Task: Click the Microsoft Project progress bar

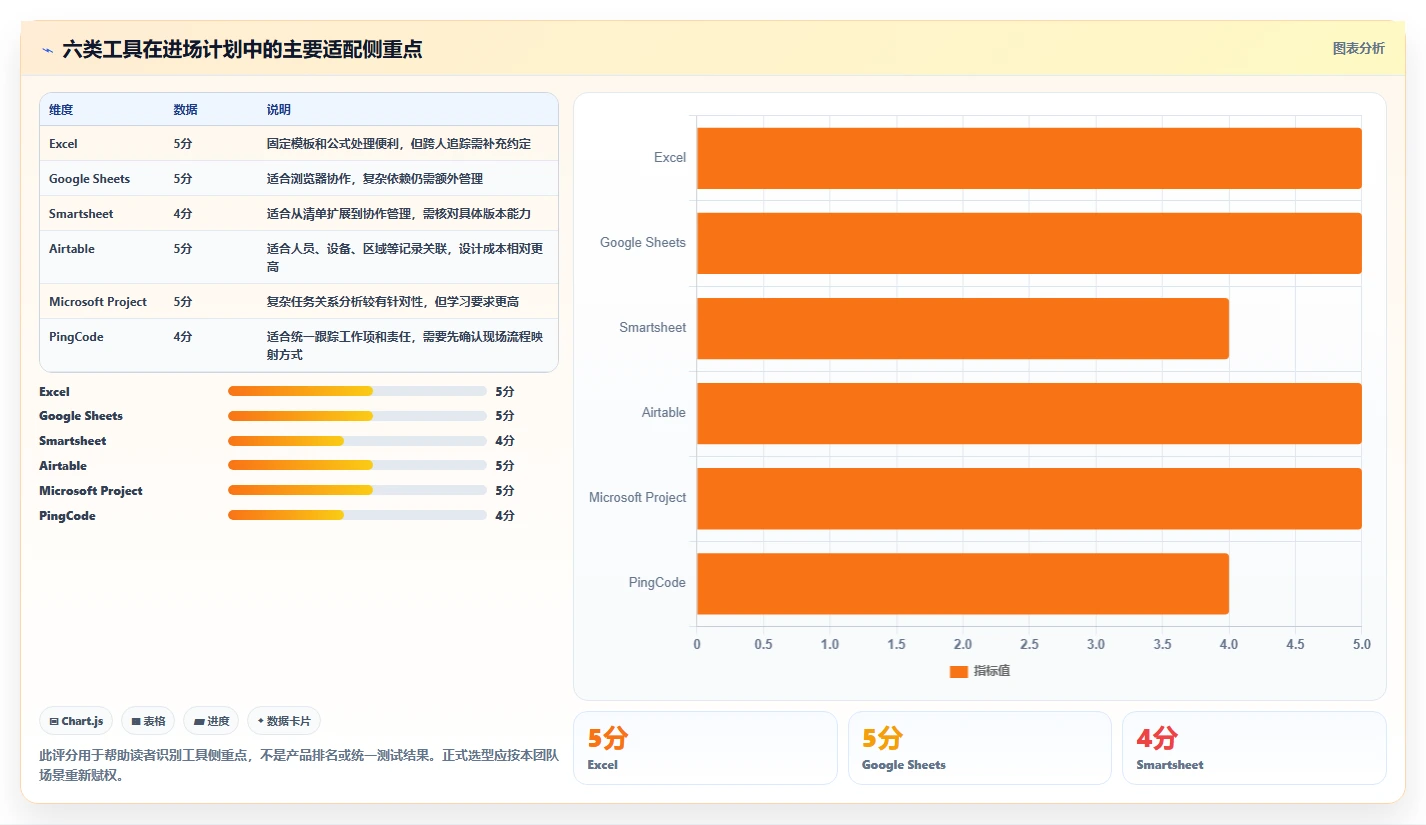Action: tap(357, 491)
